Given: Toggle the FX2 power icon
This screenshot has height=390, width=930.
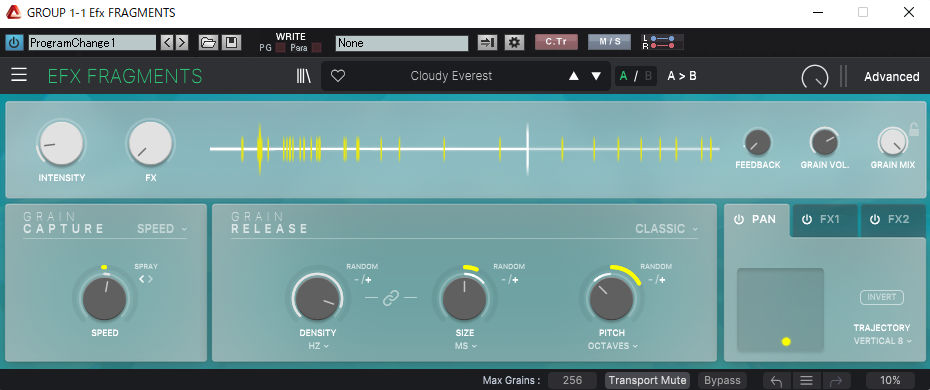Looking at the screenshot, I should pyautogui.click(x=875, y=219).
